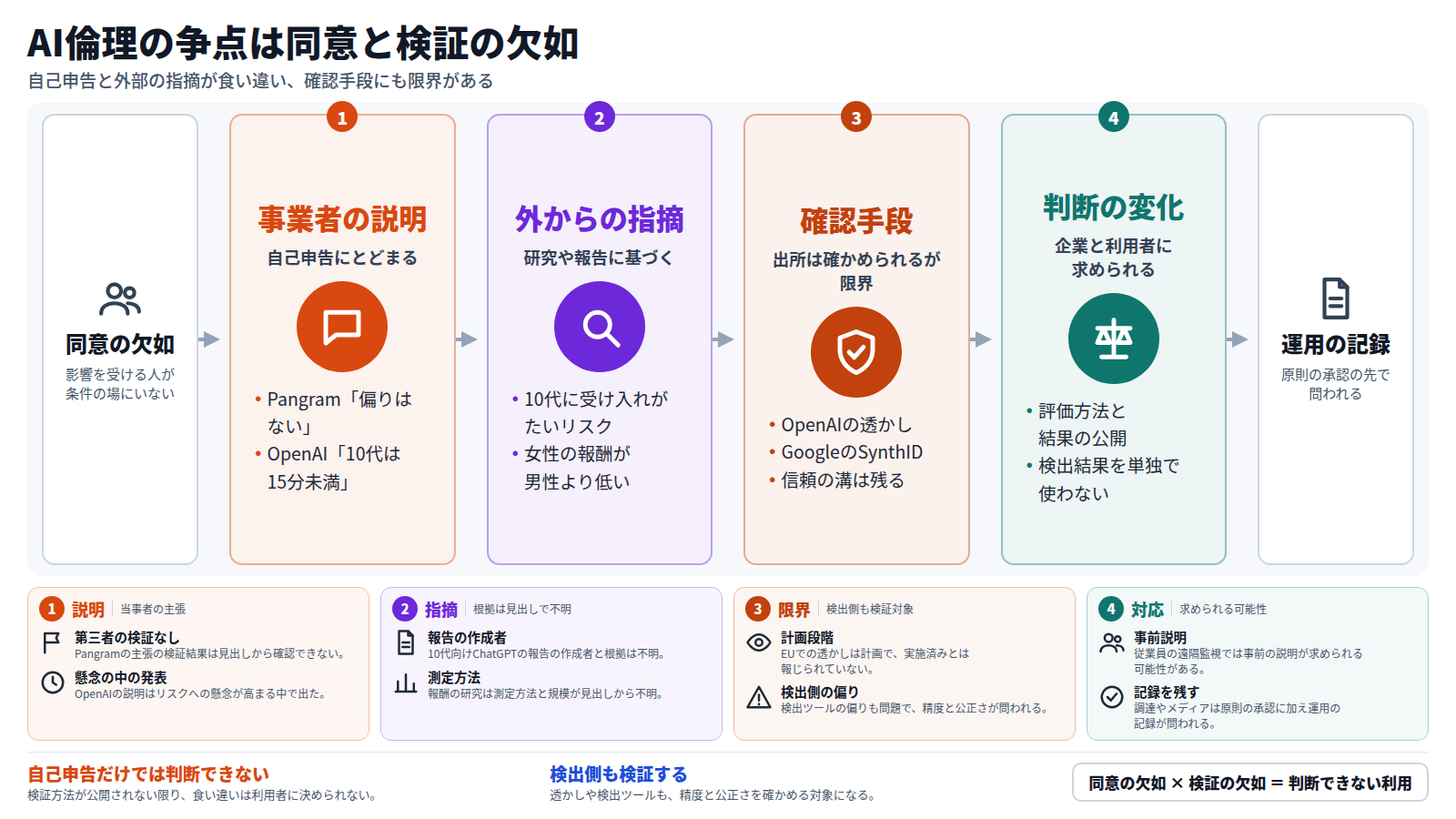This screenshot has width=1456, height=819.
Task: Click the orange footer heading 自己申告だけでは判断できない
Action: pyautogui.click(x=148, y=774)
